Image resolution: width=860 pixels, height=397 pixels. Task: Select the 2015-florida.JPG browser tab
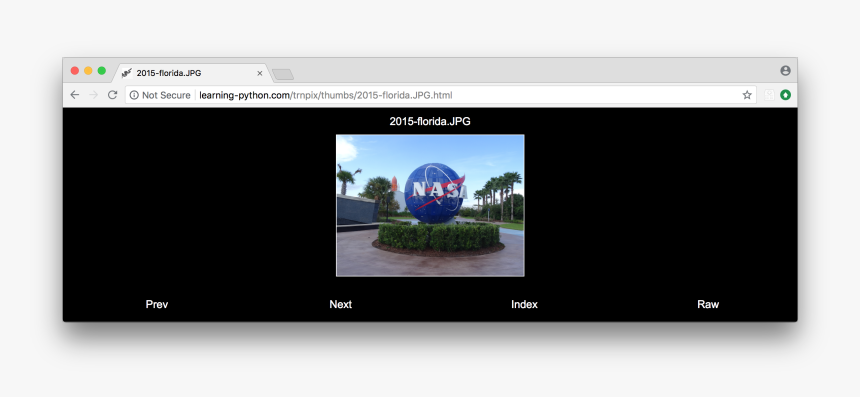tap(192, 73)
